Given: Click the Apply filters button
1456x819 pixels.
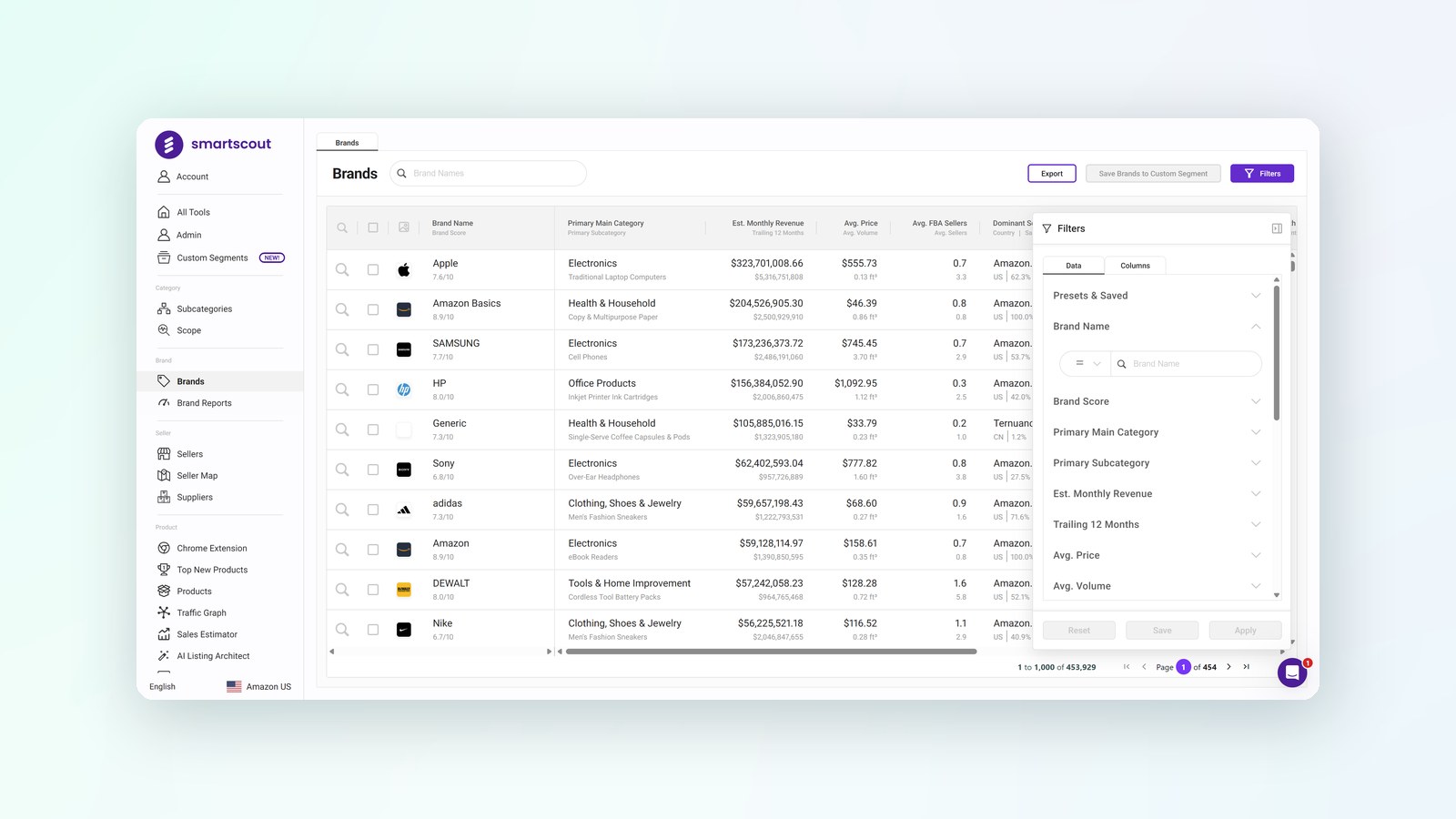Looking at the screenshot, I should [1245, 631].
